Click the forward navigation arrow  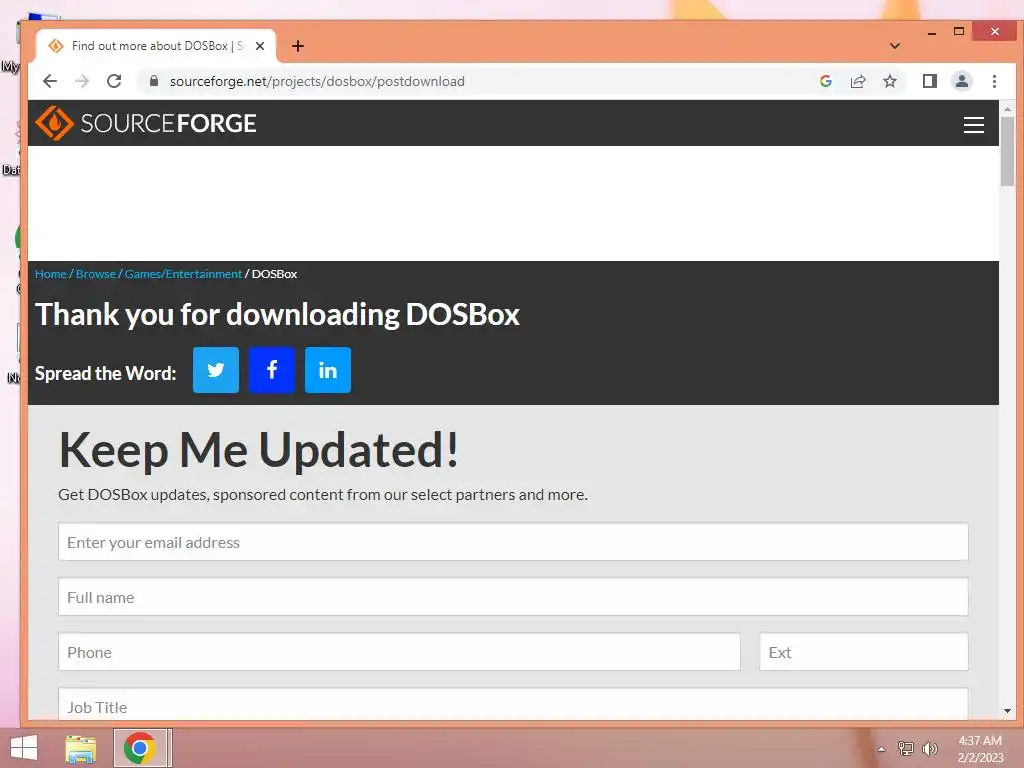point(82,81)
